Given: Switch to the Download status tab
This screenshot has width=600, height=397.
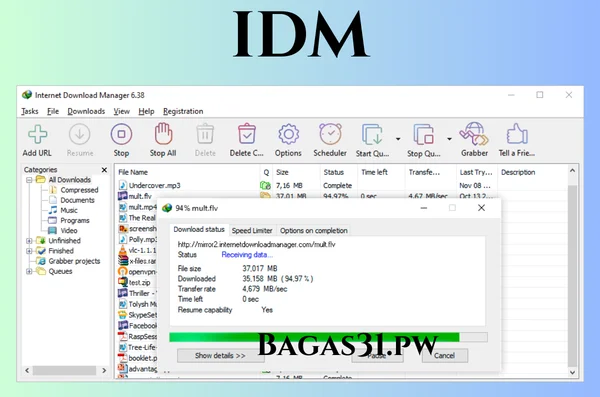Looking at the screenshot, I should coord(199,229).
